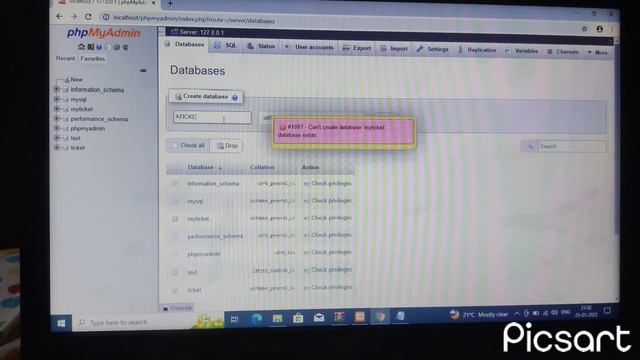Select checkbox for mysql database row
The image size is (640, 360).
[175, 201]
